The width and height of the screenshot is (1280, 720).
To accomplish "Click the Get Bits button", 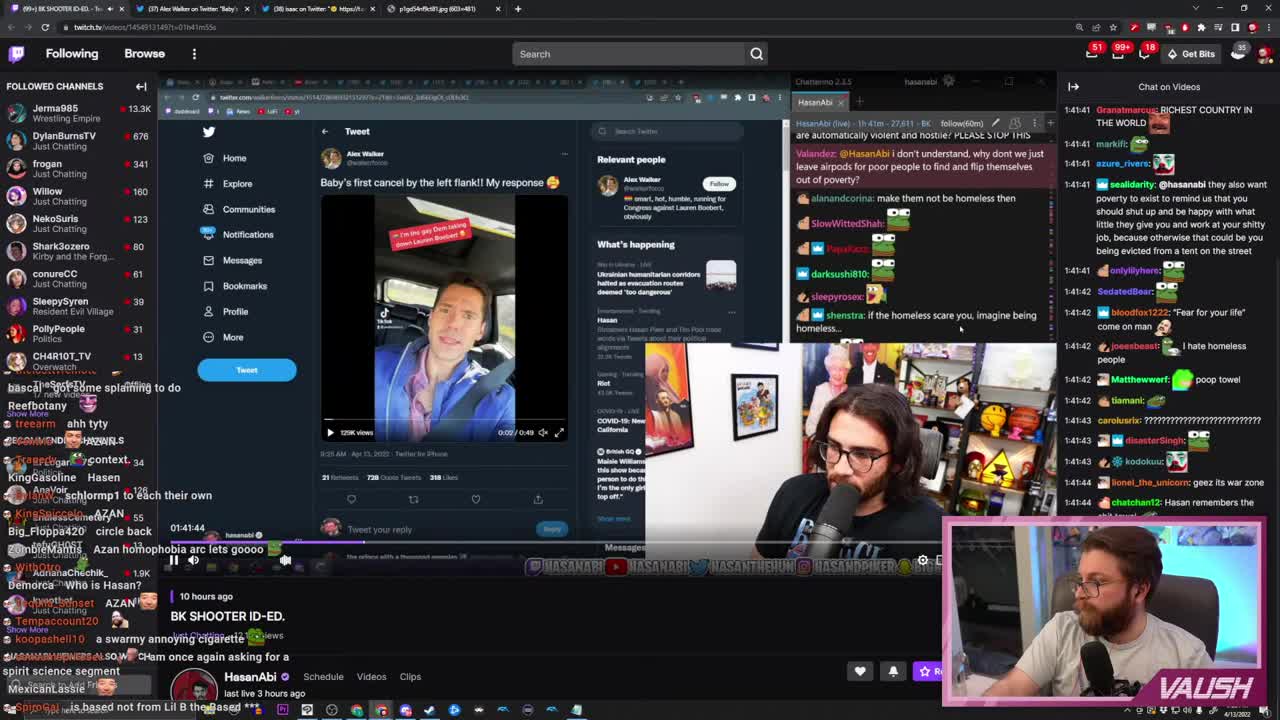I will (x=1192, y=54).
